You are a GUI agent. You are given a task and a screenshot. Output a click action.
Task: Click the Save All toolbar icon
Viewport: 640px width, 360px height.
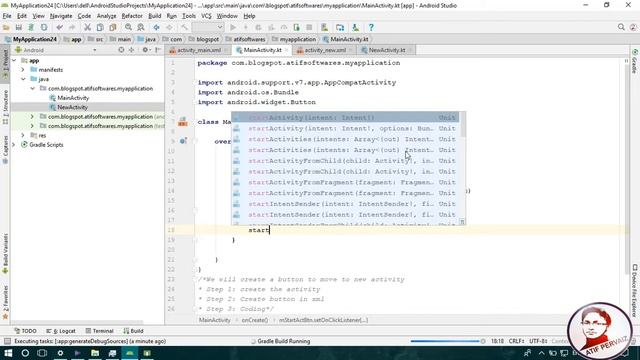[18, 27]
